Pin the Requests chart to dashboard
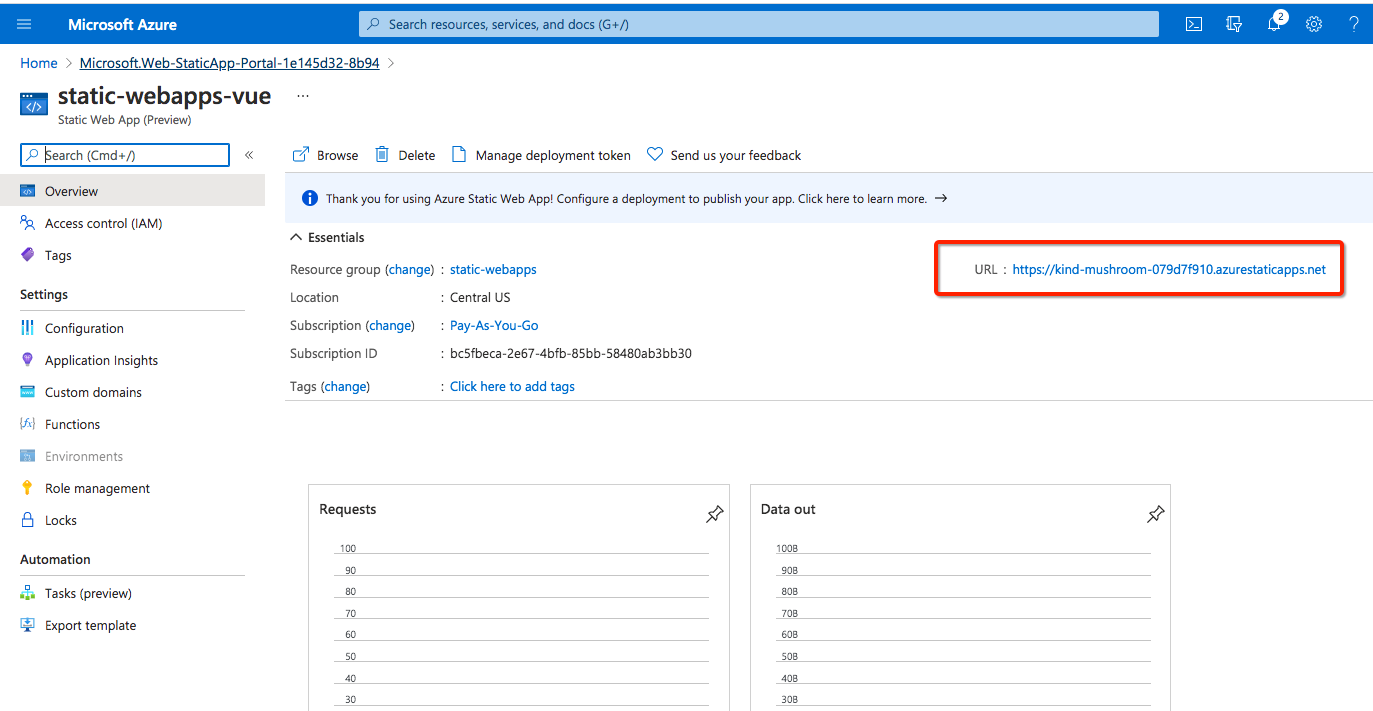1373x711 pixels. [714, 514]
